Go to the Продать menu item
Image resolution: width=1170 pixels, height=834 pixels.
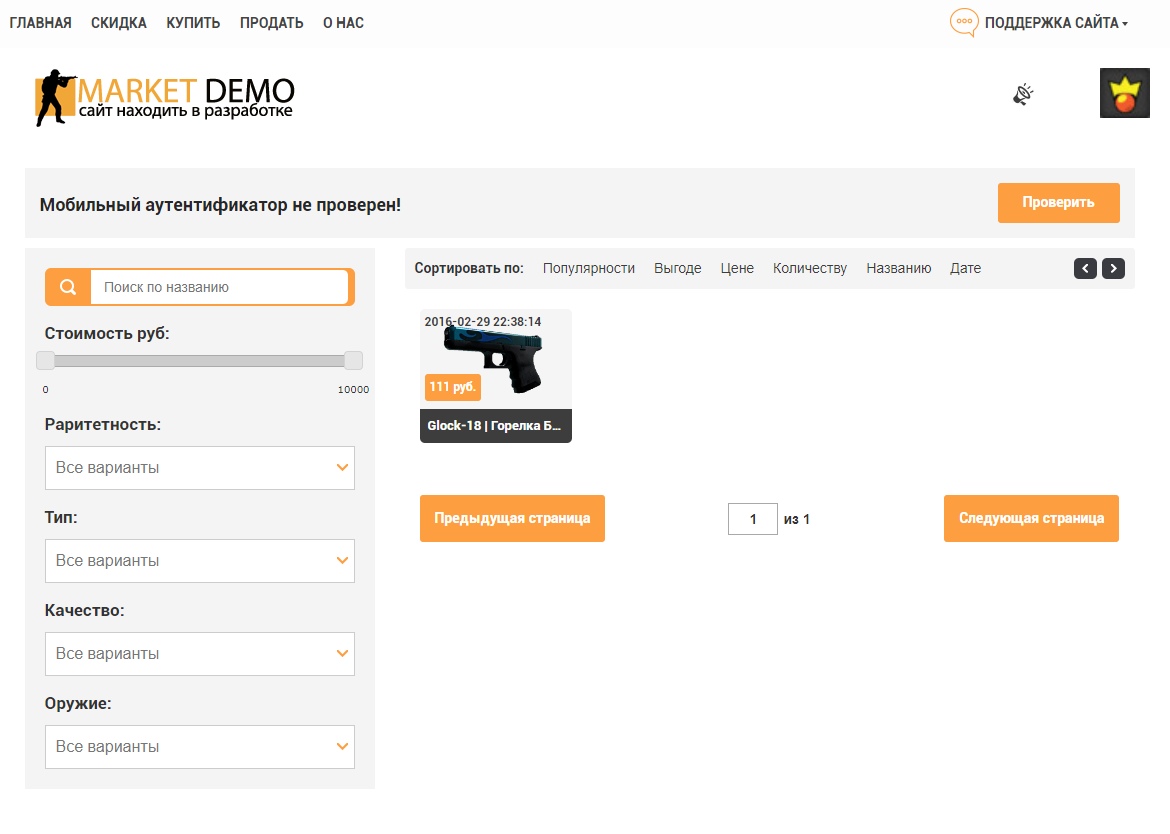pyautogui.click(x=271, y=23)
